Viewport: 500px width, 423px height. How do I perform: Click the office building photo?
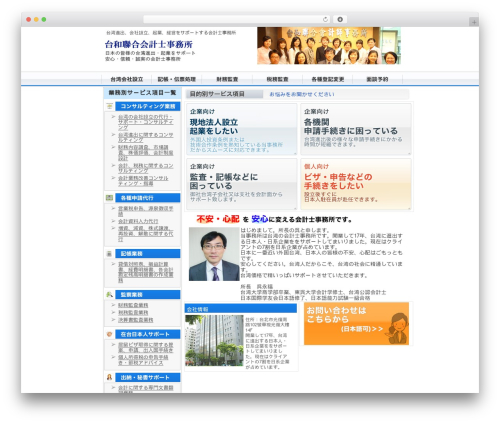pyautogui.click(x=214, y=340)
